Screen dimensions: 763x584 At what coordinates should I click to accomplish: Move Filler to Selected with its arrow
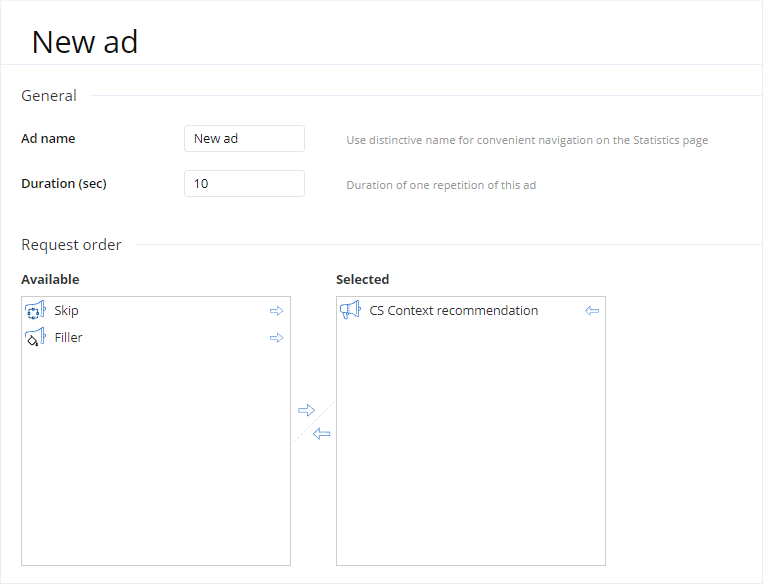pyautogui.click(x=276, y=337)
